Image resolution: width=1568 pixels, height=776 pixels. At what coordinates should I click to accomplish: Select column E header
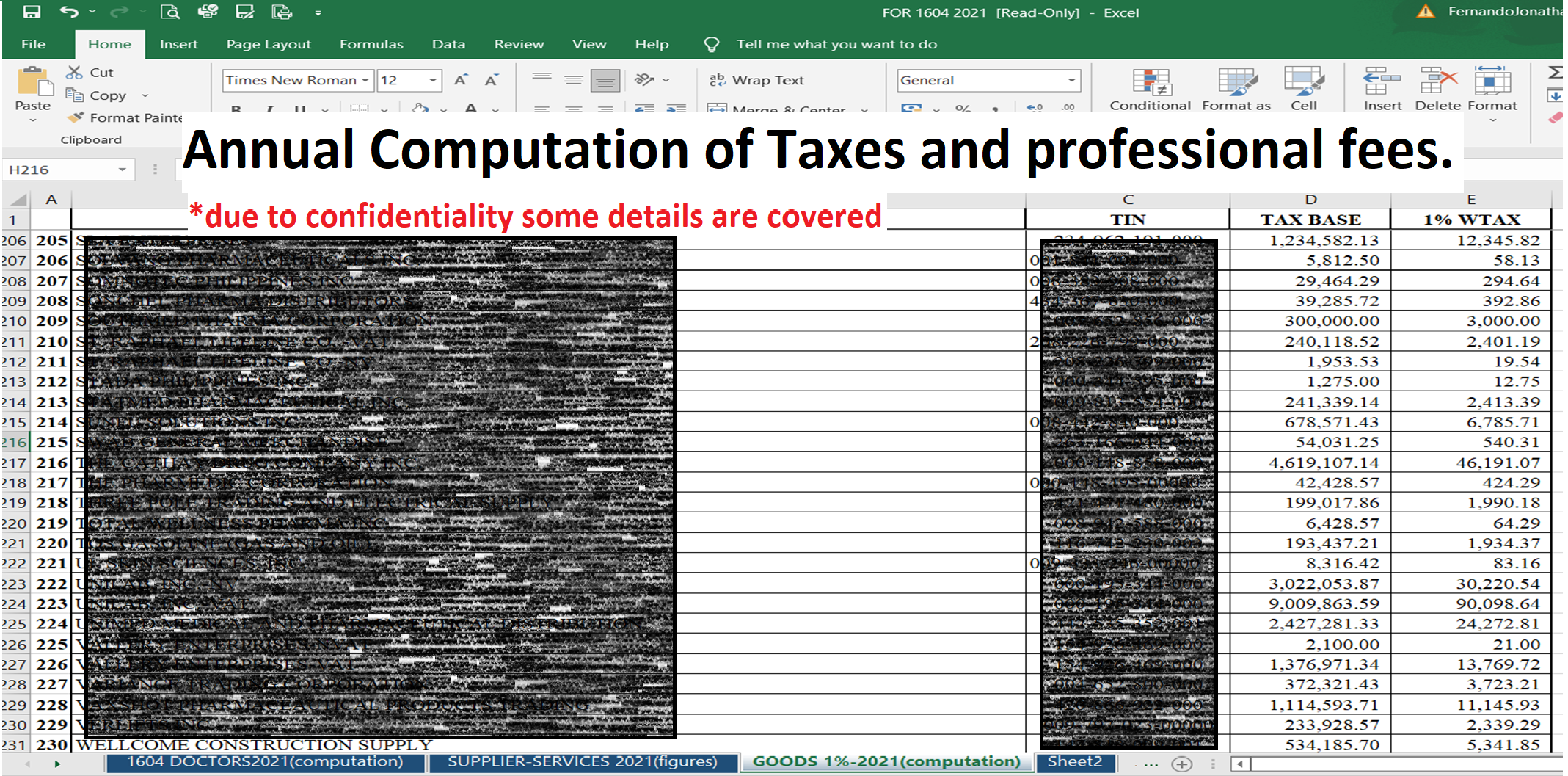(x=1471, y=199)
